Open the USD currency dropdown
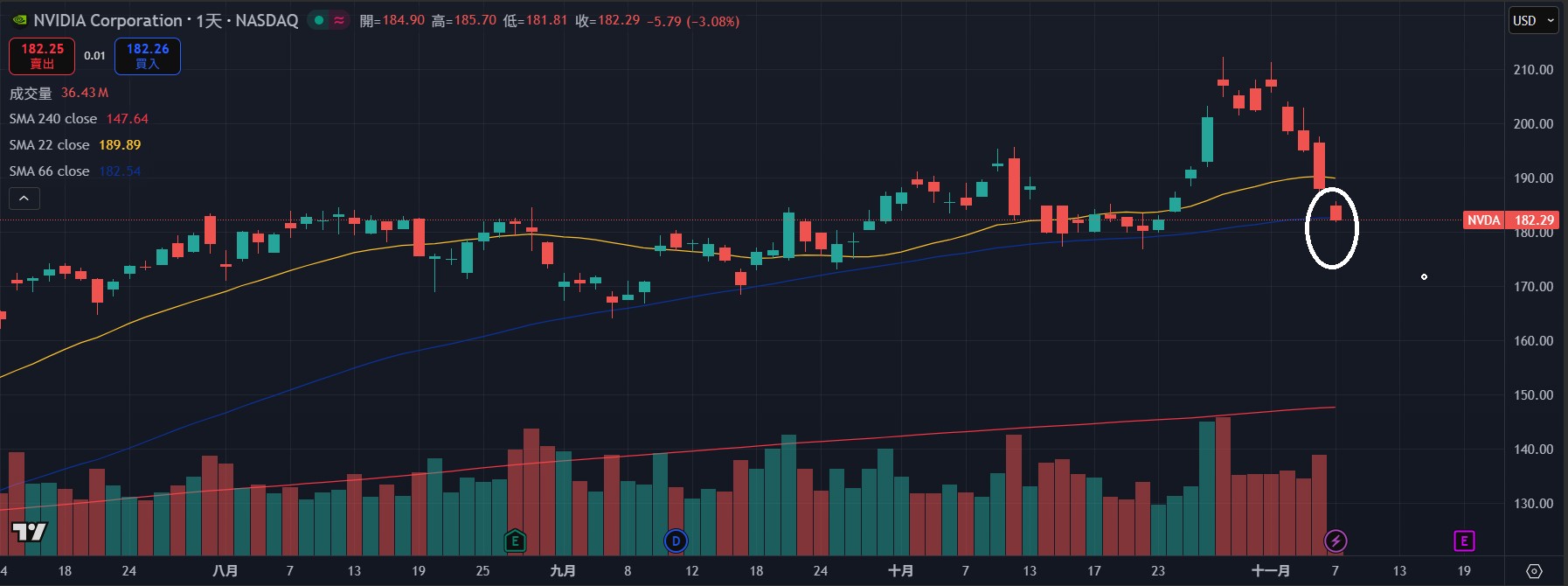Image resolution: width=1568 pixels, height=586 pixels. [x=1534, y=21]
